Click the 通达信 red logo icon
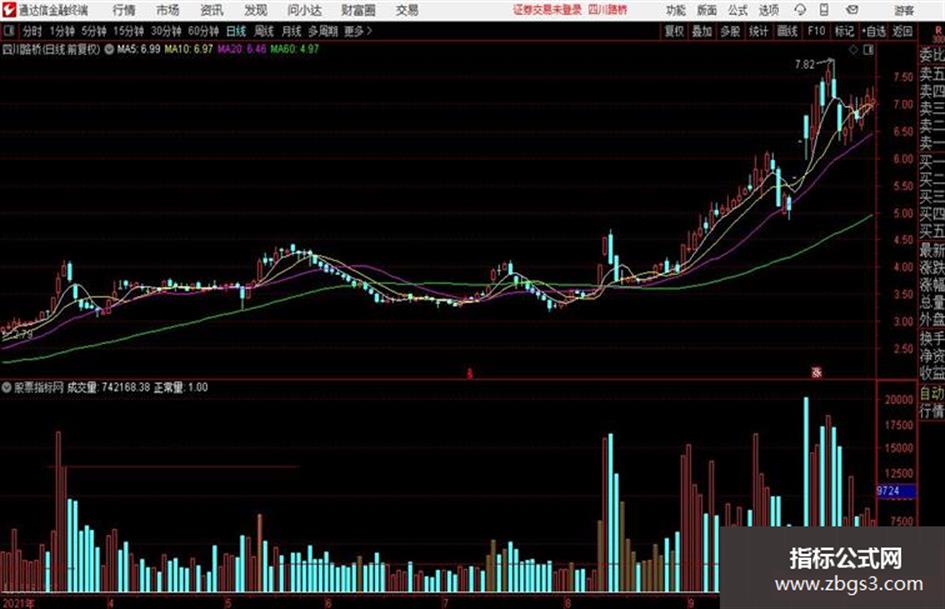 (9, 10)
